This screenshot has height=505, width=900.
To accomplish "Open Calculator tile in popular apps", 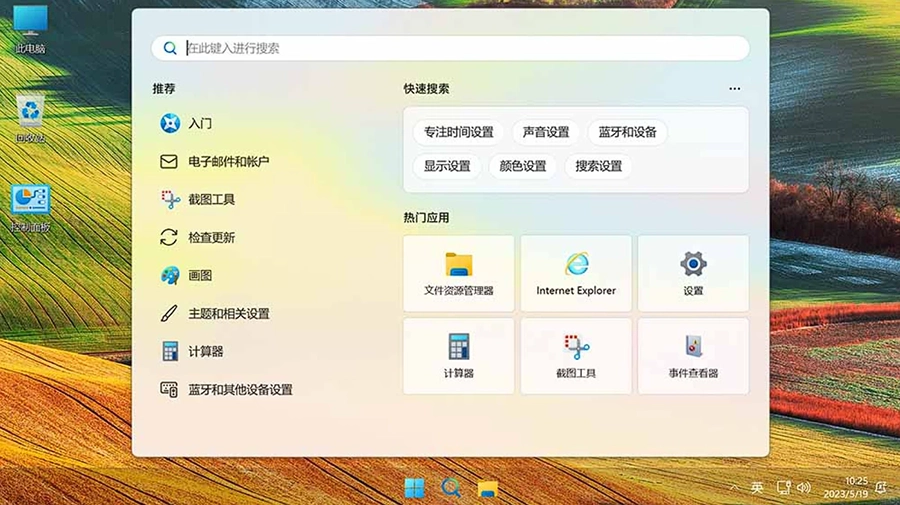I will 458,355.
